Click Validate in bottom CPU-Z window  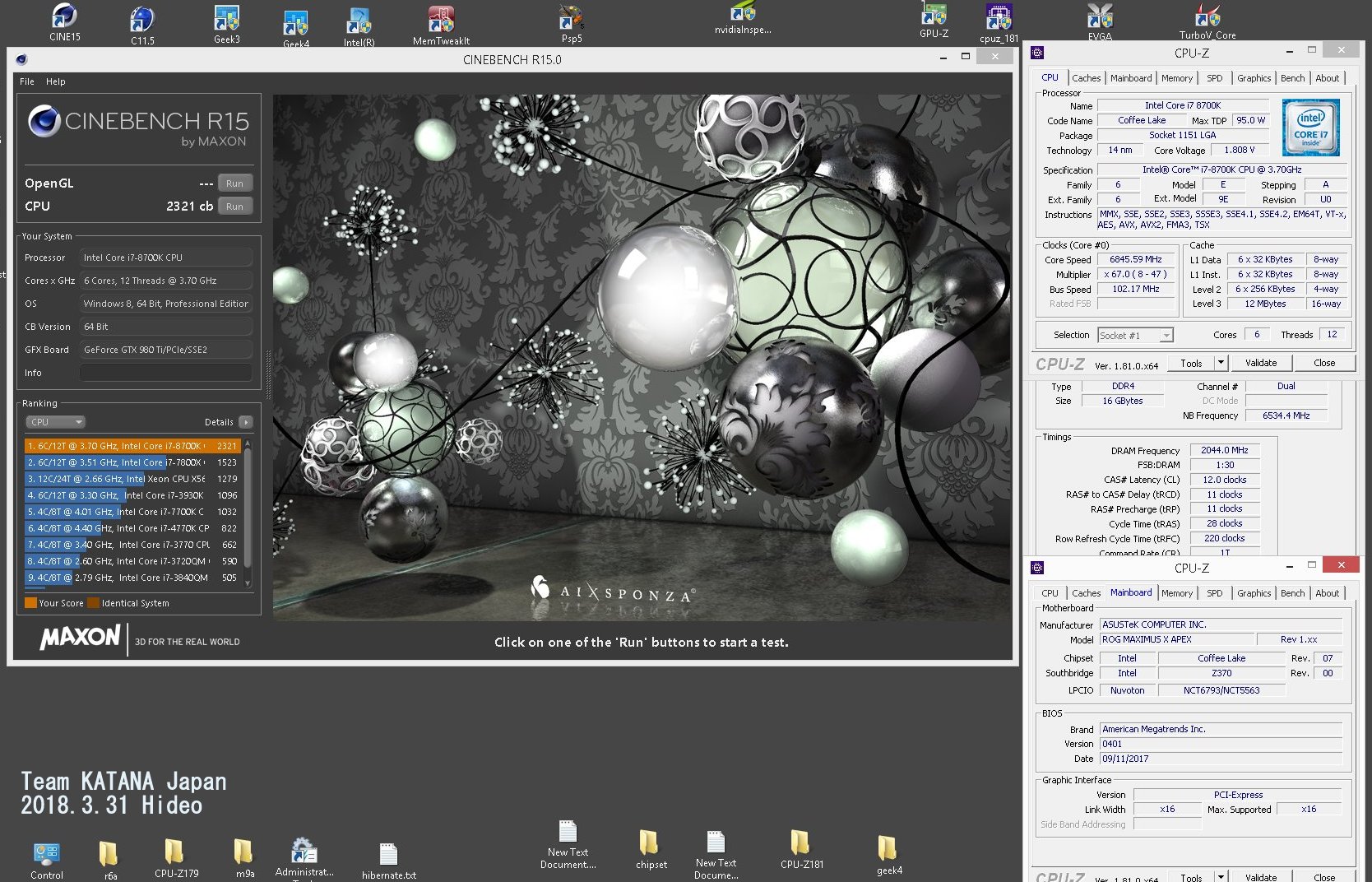(1261, 877)
